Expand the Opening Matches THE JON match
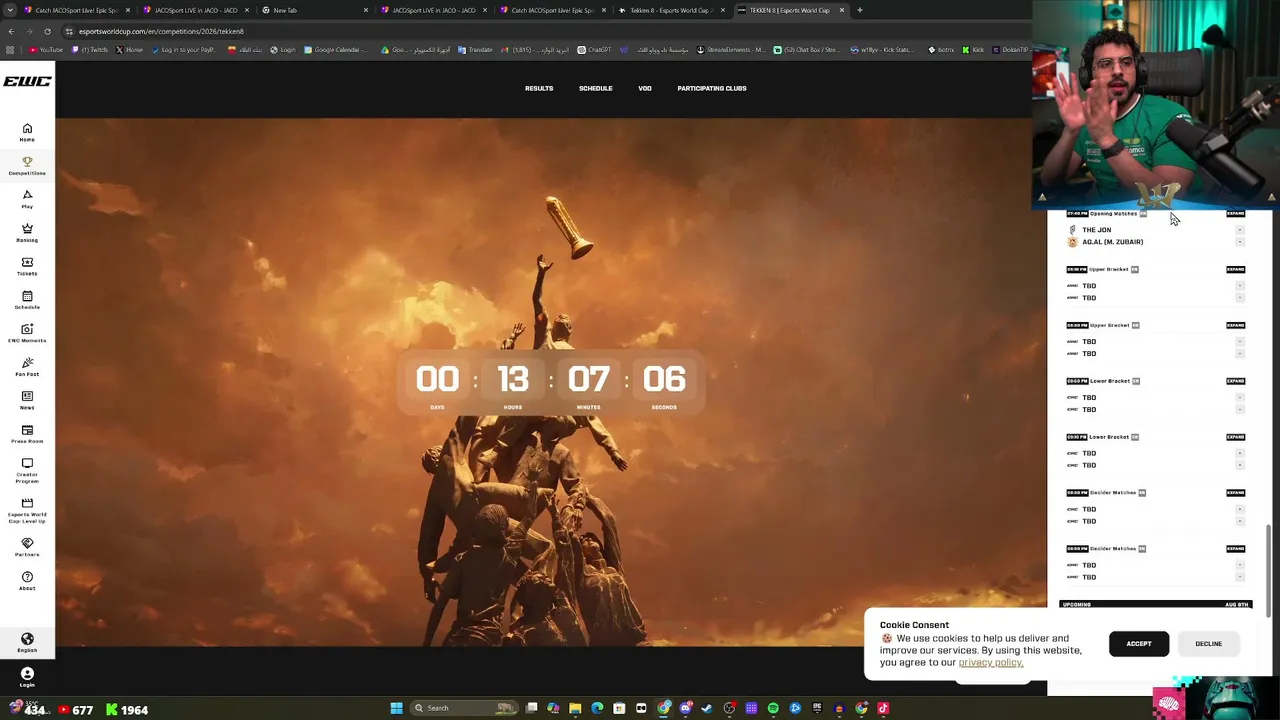The height and width of the screenshot is (720, 1280). pos(1236,213)
